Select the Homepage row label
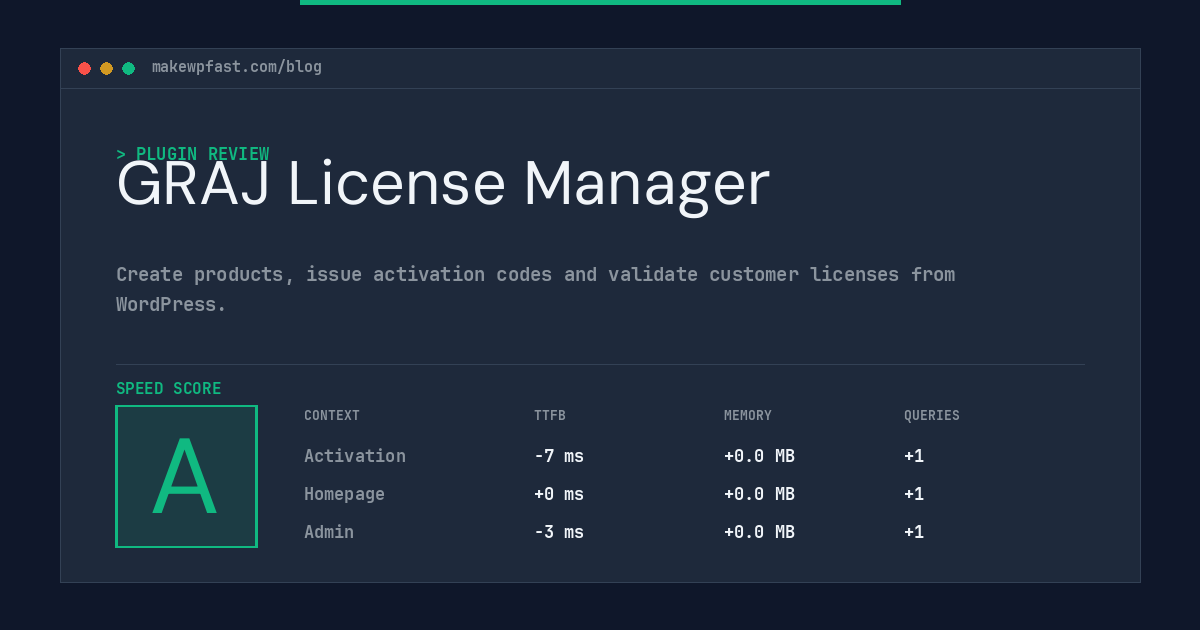1200x630 pixels. pyautogui.click(x=344, y=494)
